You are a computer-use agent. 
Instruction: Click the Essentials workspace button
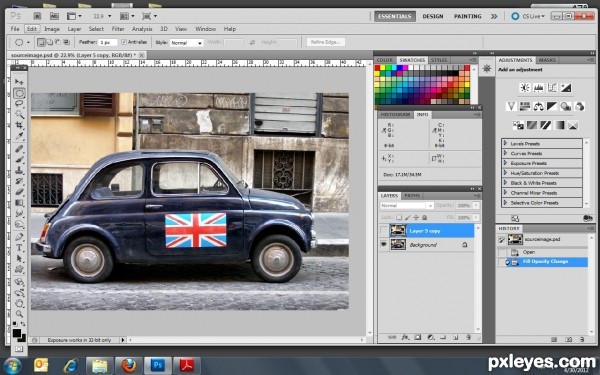coord(395,16)
